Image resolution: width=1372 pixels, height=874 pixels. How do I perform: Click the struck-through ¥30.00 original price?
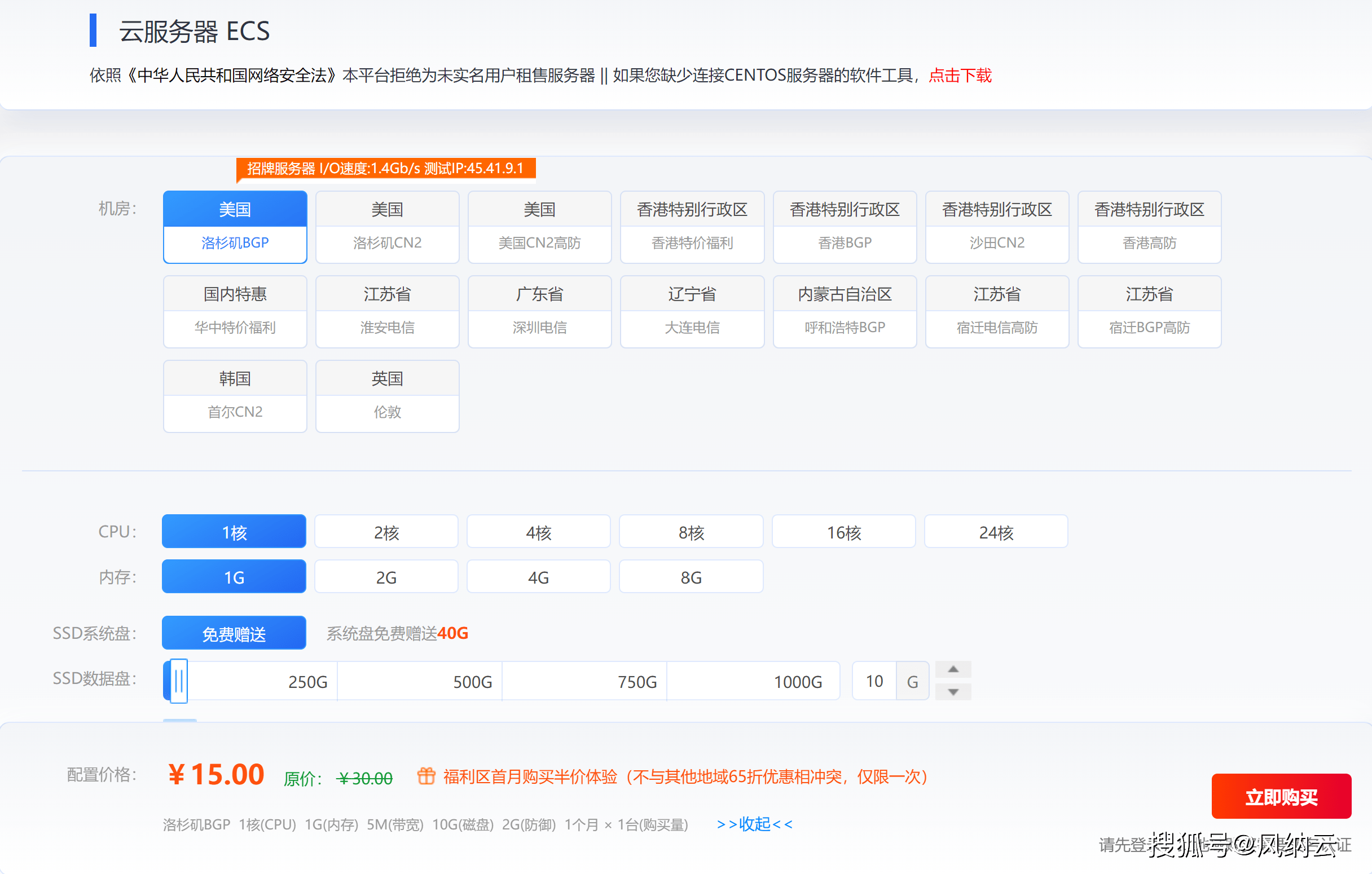[364, 778]
